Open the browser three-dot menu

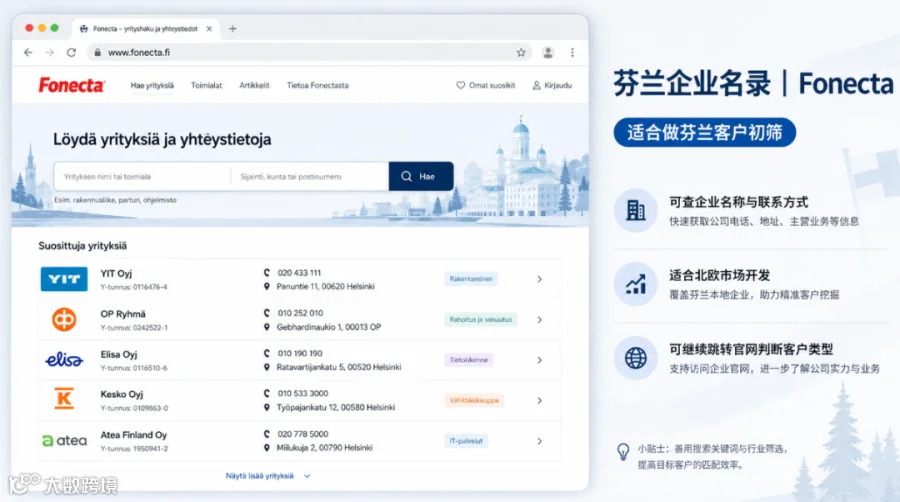tap(572, 52)
